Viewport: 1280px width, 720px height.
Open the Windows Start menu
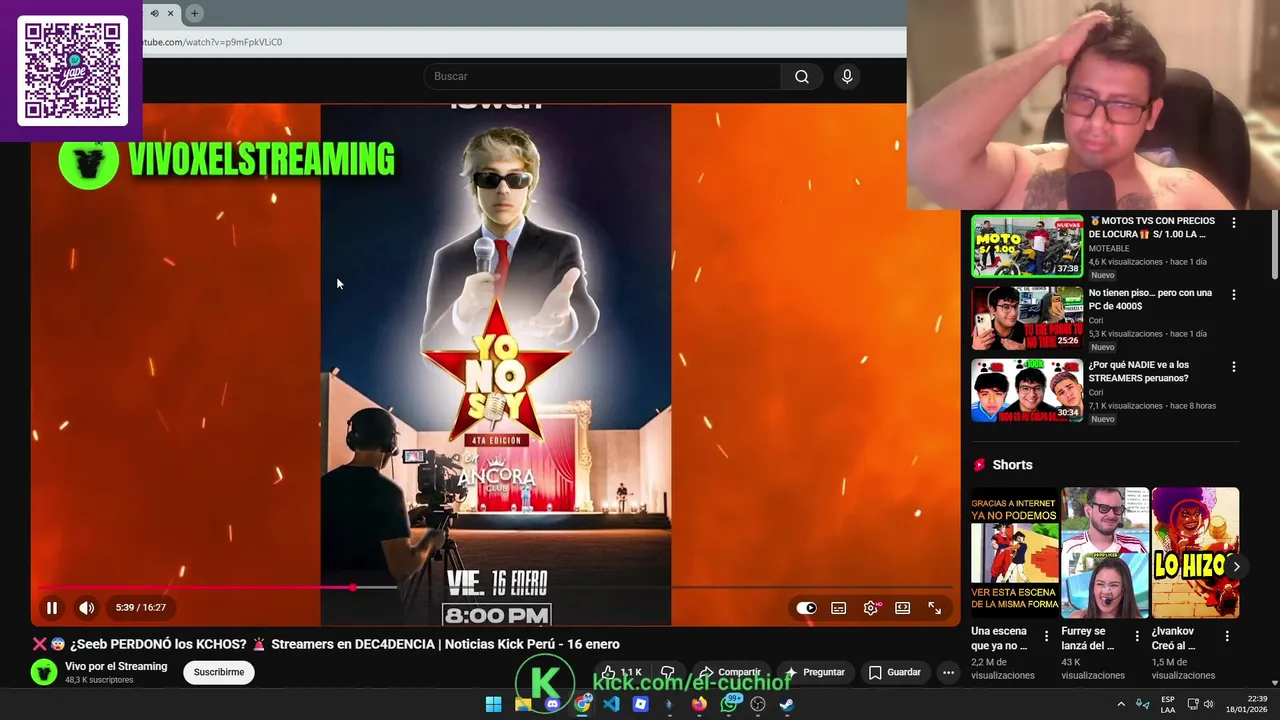point(493,704)
